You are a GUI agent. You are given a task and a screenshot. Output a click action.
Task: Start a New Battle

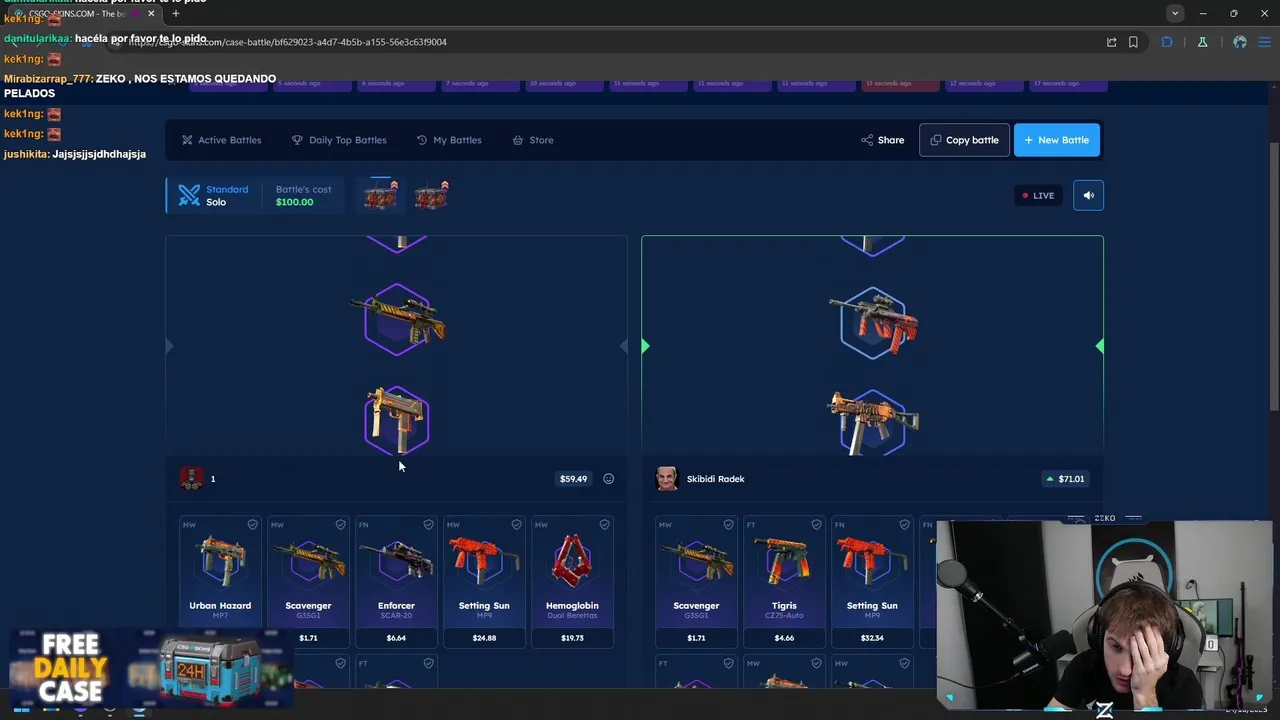(x=1057, y=140)
